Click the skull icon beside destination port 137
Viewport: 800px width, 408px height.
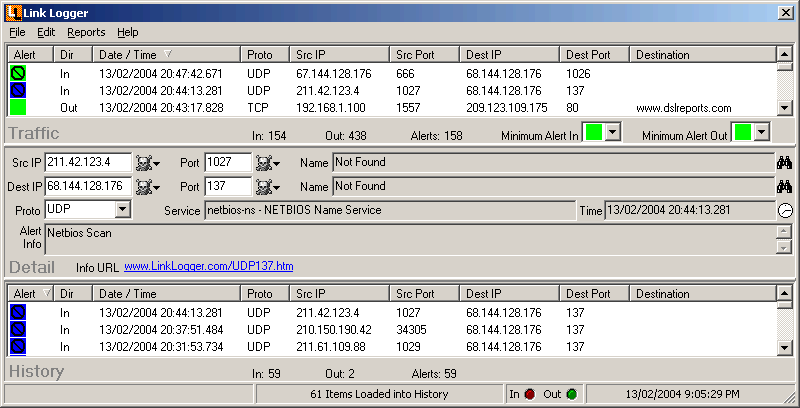pos(266,186)
